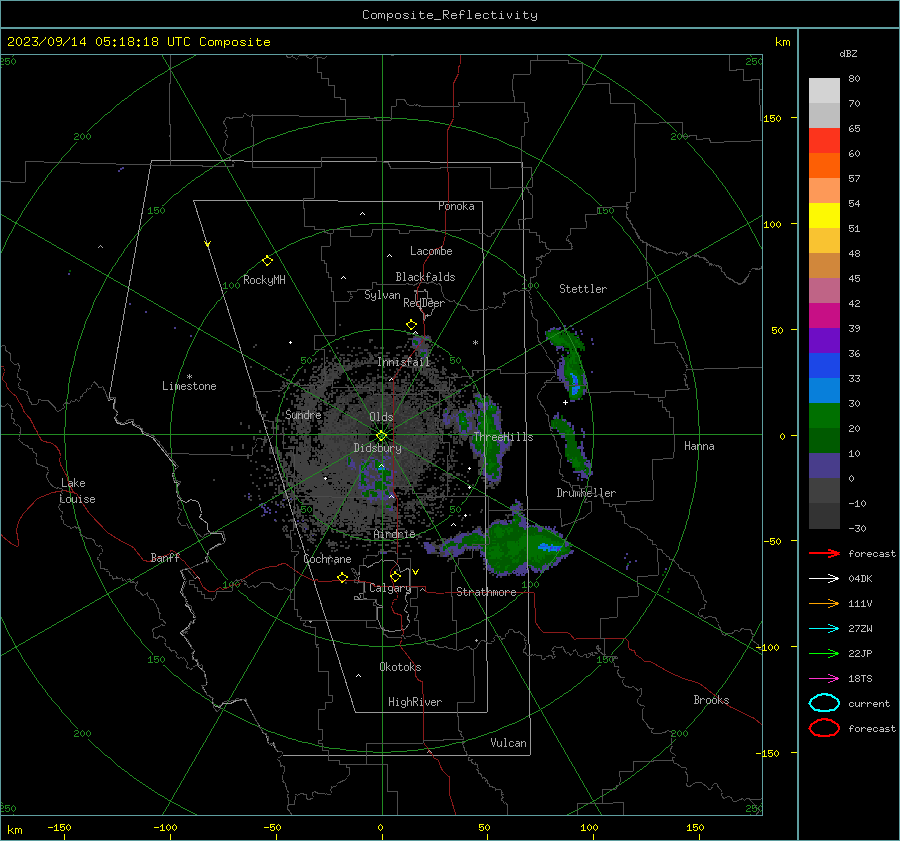
Task: Click the 36 dBZ purple swatch
Action: (824, 340)
